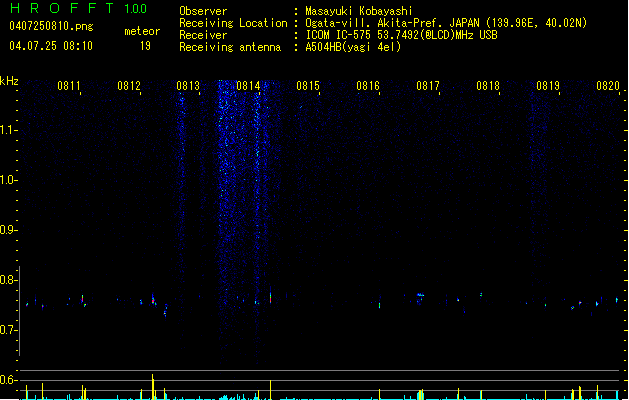This screenshot has height=400, width=629.
Task: Click the yellow intensity spike after 0814
Action: point(270,390)
